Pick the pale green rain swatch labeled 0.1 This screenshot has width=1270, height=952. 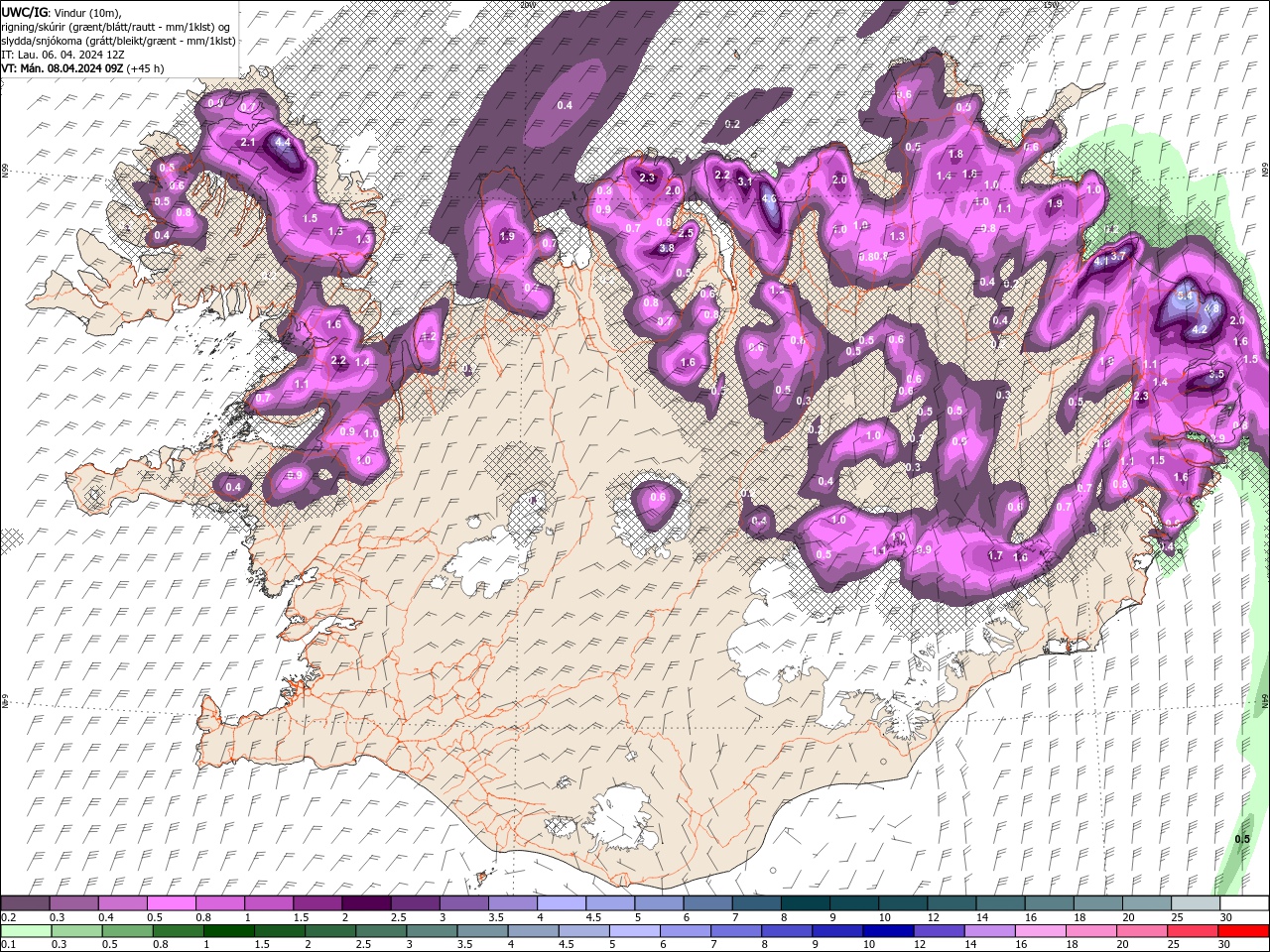point(25,931)
